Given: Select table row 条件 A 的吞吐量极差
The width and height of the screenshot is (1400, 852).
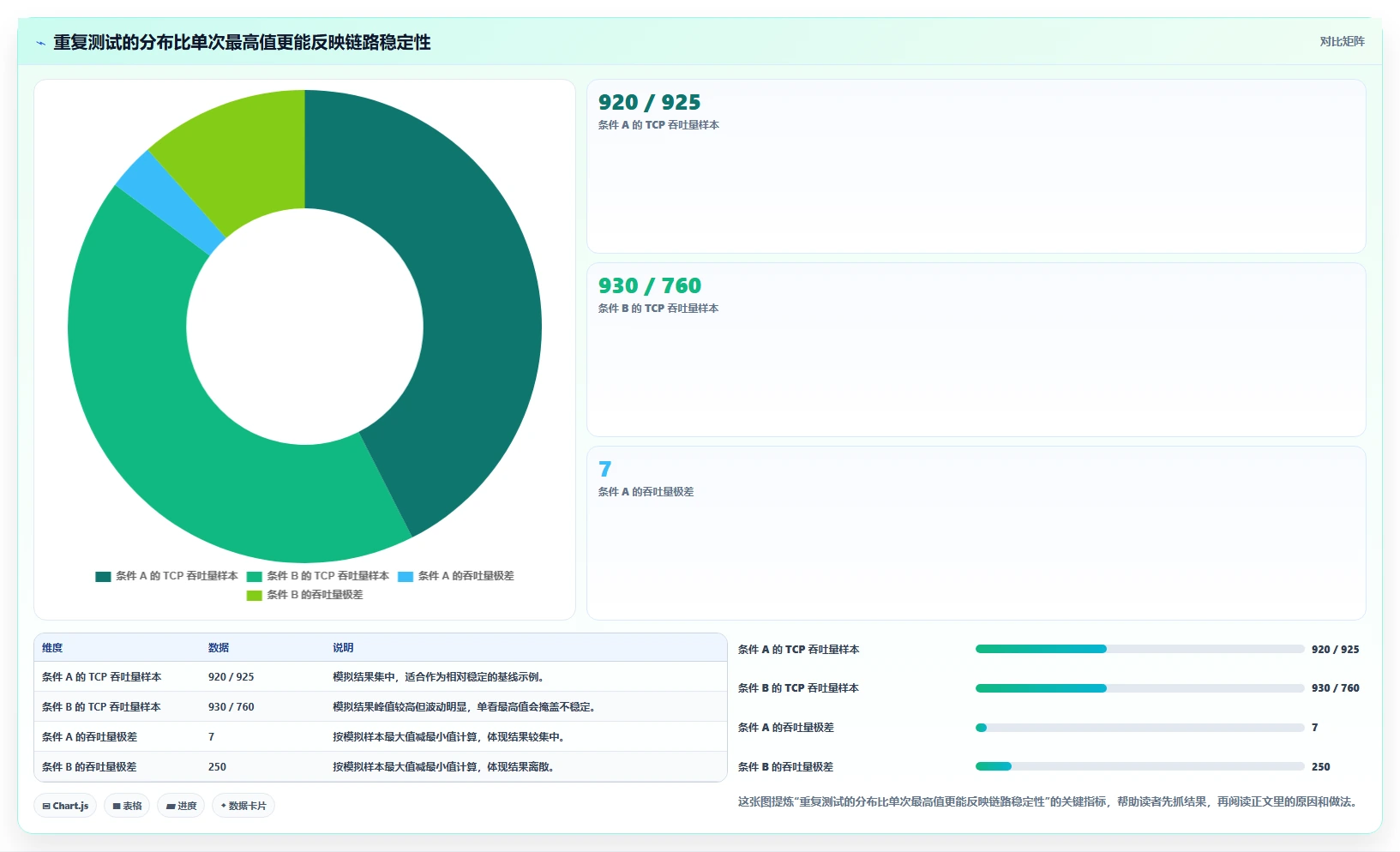Looking at the screenshot, I should pyautogui.click(x=381, y=737).
